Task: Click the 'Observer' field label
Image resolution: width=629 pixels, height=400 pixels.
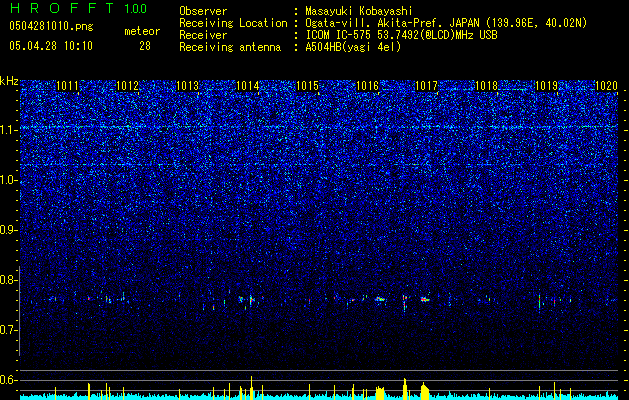Action: (203, 11)
